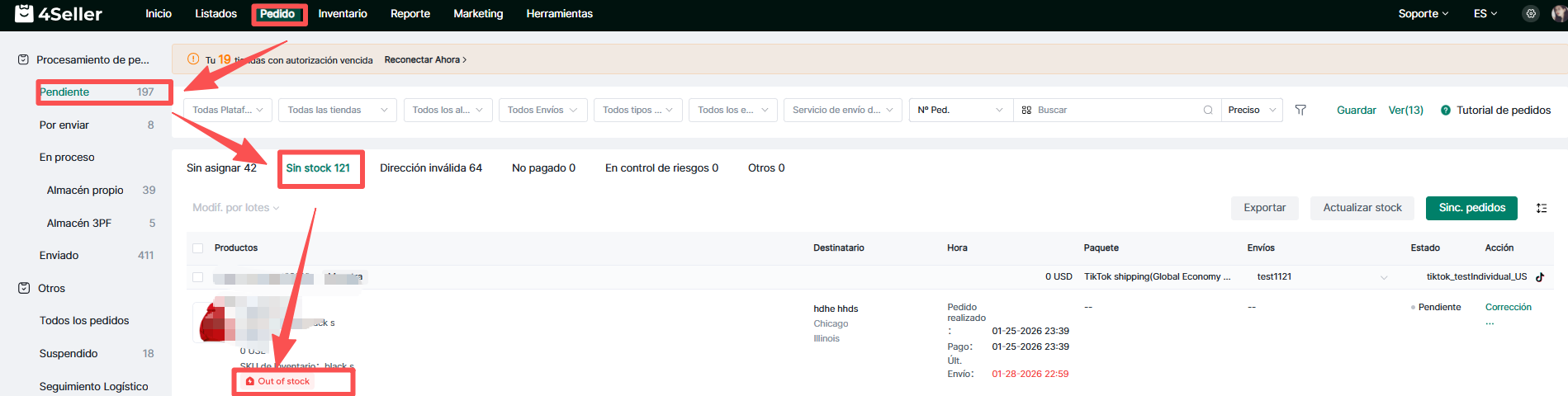Expand the Todas las tiendas dropdown
1568x396 pixels.
tap(337, 110)
